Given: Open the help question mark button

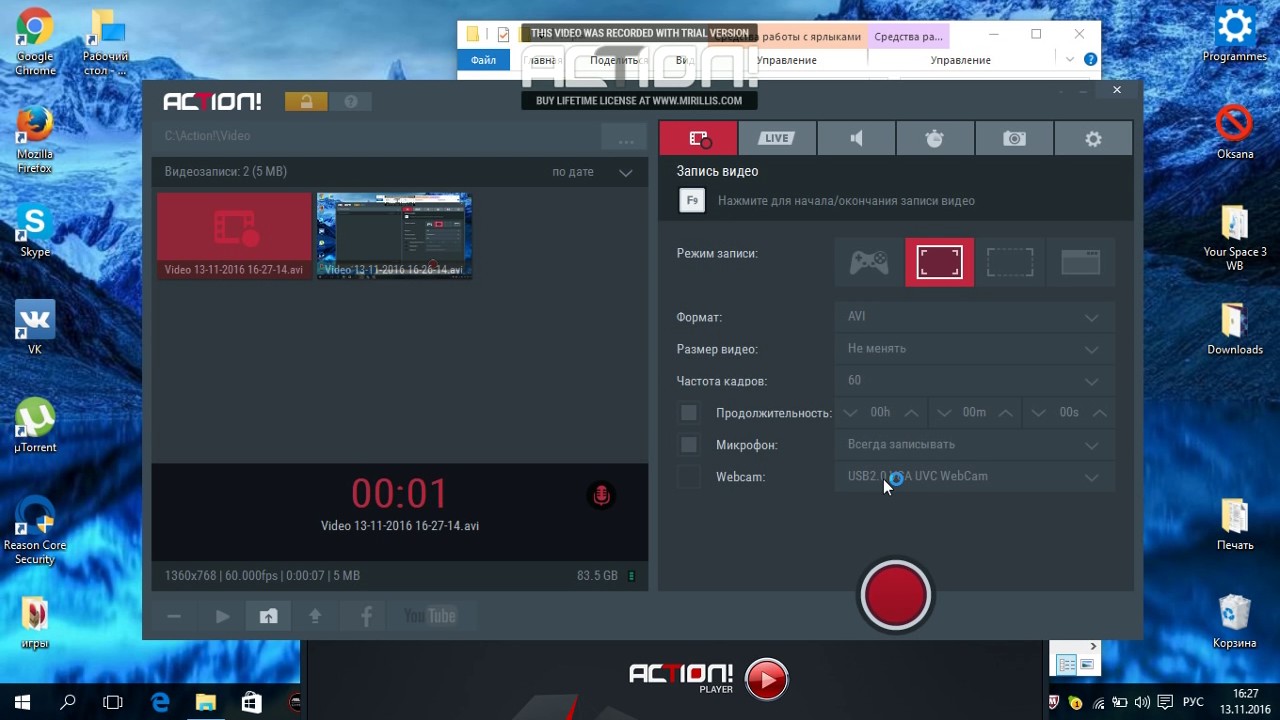Looking at the screenshot, I should pos(351,102).
